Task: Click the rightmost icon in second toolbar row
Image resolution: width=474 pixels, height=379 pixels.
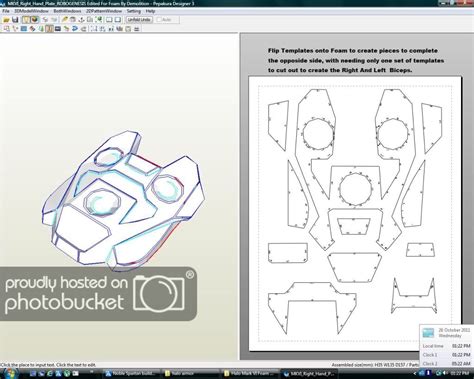Action: click(137, 29)
